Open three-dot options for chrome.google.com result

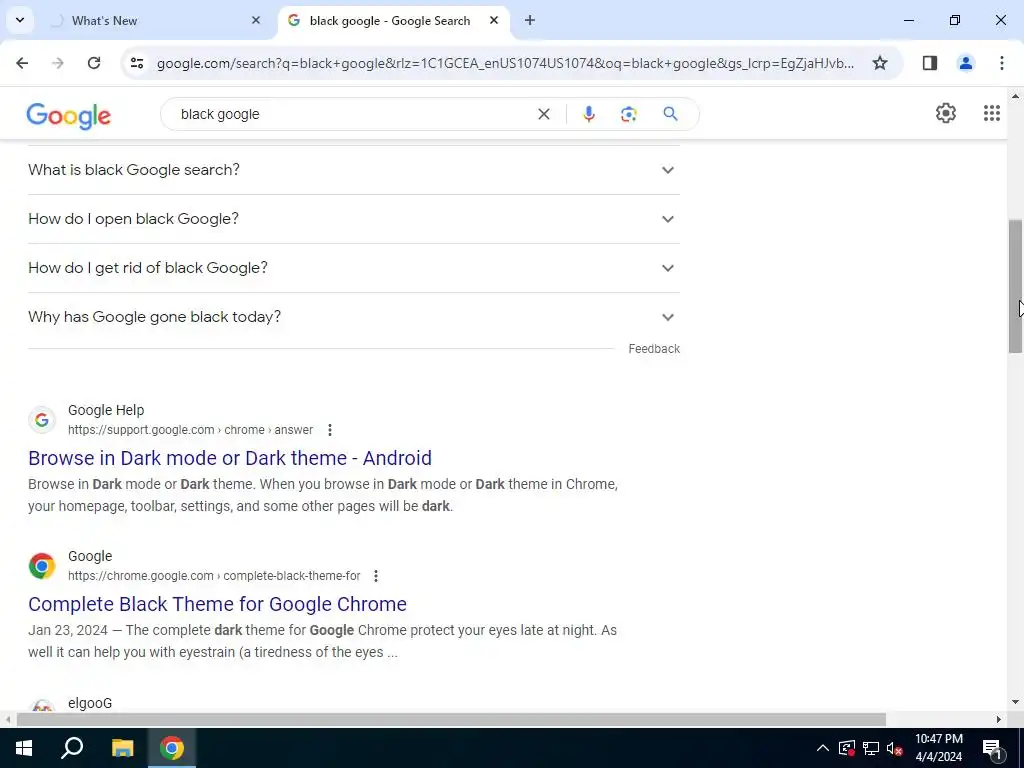pyautogui.click(x=376, y=576)
